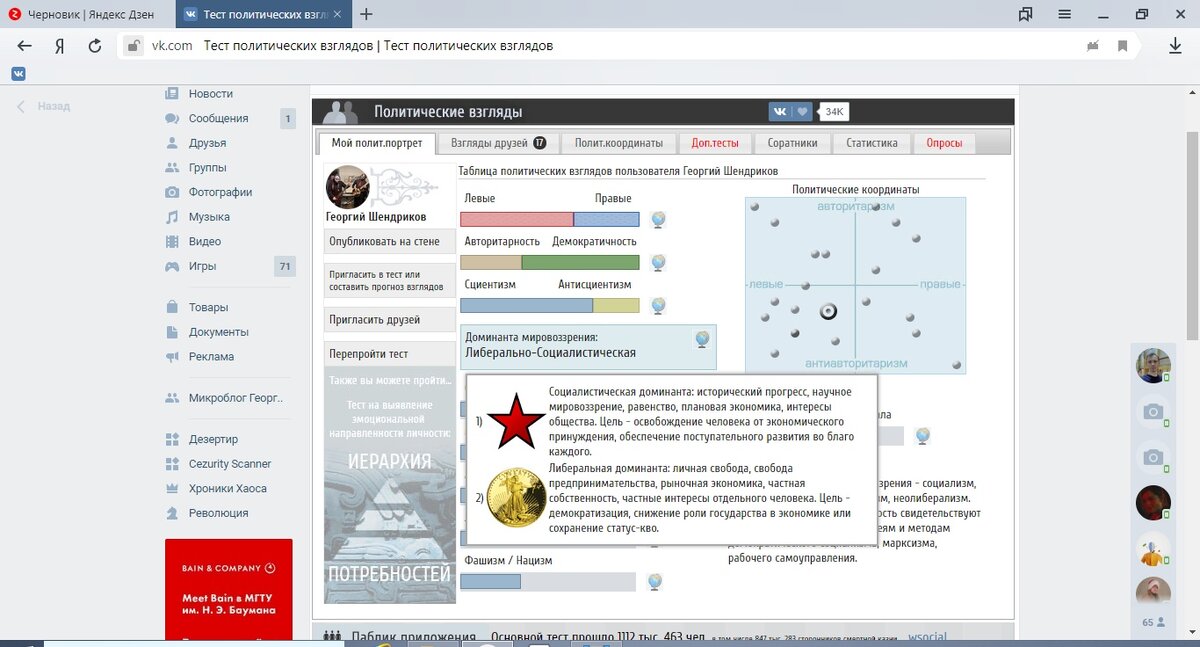Click the VK like button with heart
This screenshot has width=1200, height=647.
(792, 112)
